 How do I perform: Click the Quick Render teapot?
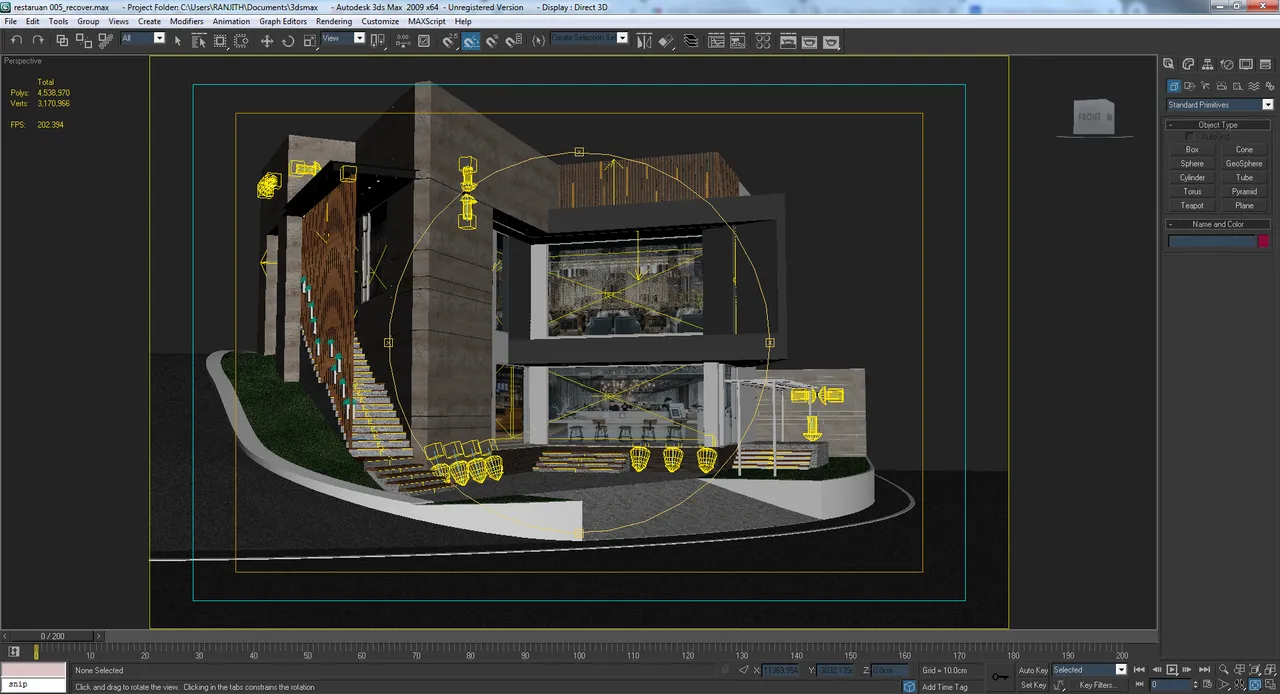[x=831, y=40]
